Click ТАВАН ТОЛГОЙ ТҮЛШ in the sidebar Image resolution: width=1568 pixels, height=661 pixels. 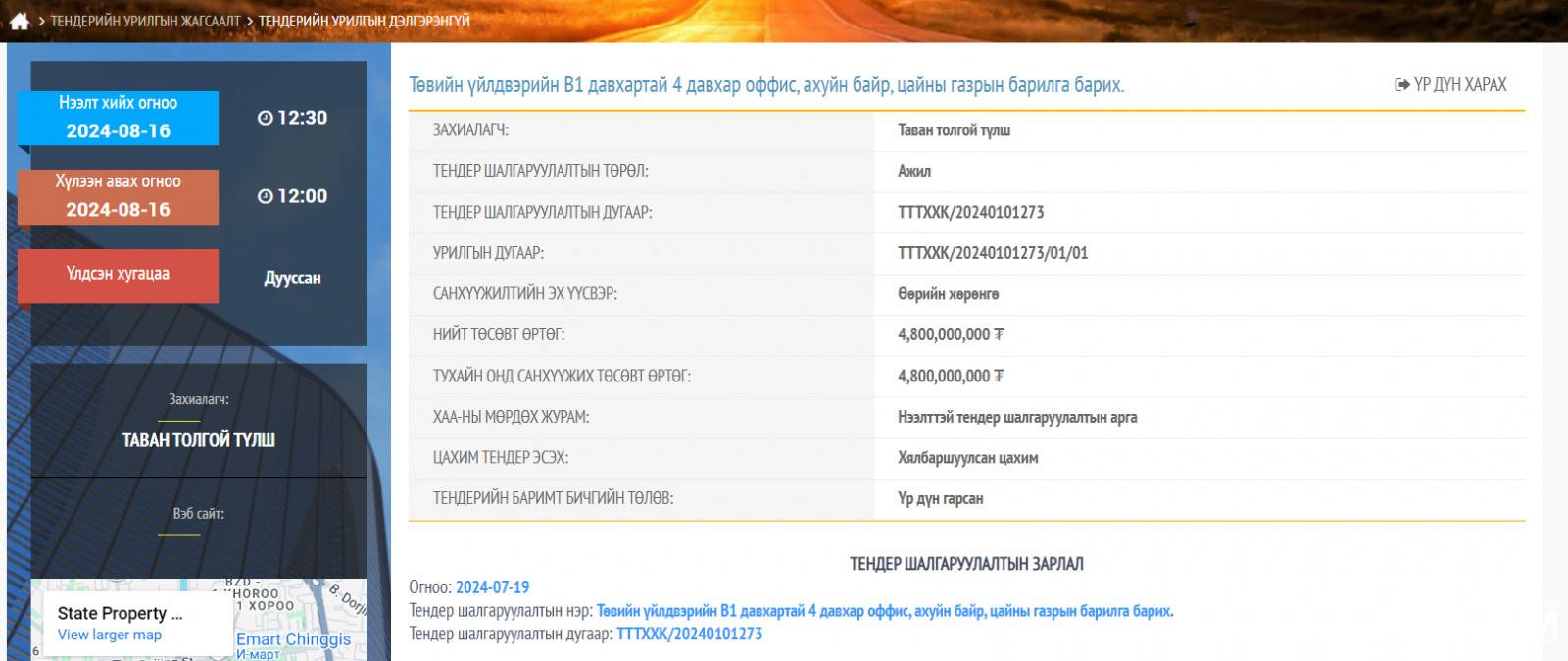pyautogui.click(x=199, y=440)
